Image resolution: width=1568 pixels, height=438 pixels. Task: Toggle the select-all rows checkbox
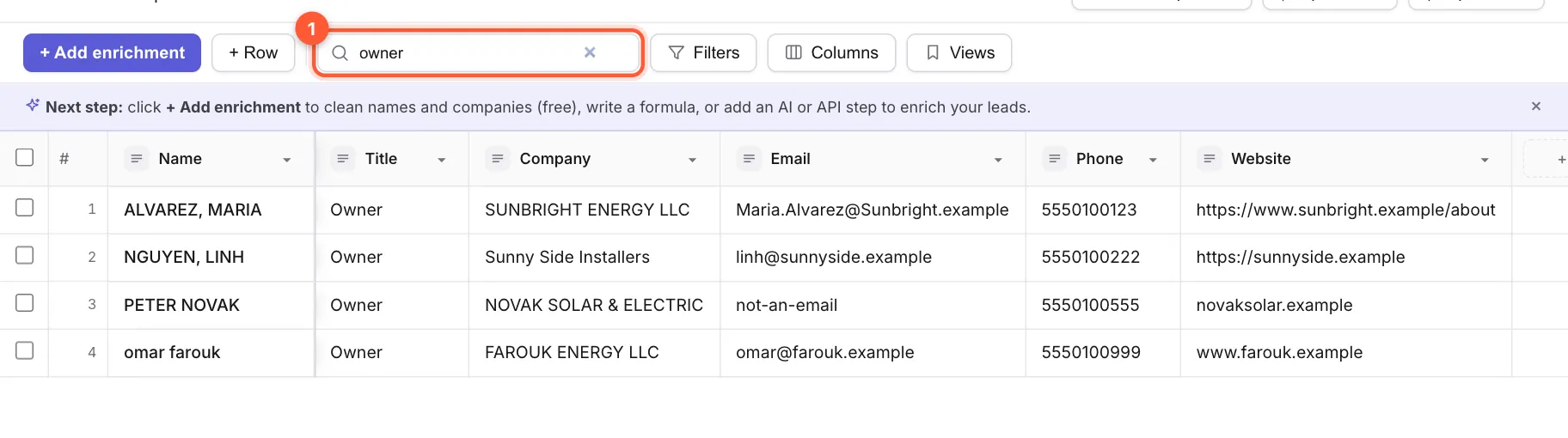pos(25,157)
